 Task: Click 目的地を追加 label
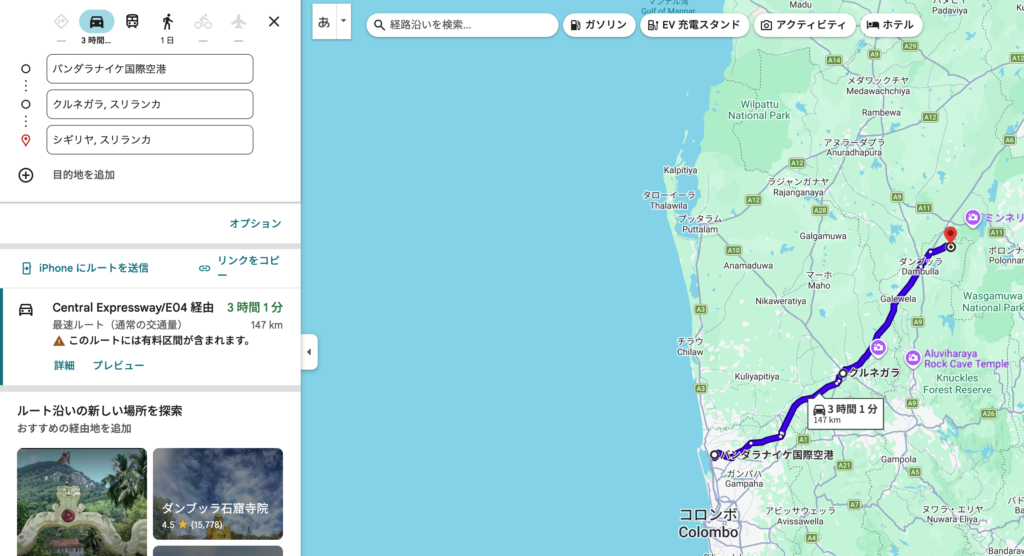pyautogui.click(x=84, y=175)
